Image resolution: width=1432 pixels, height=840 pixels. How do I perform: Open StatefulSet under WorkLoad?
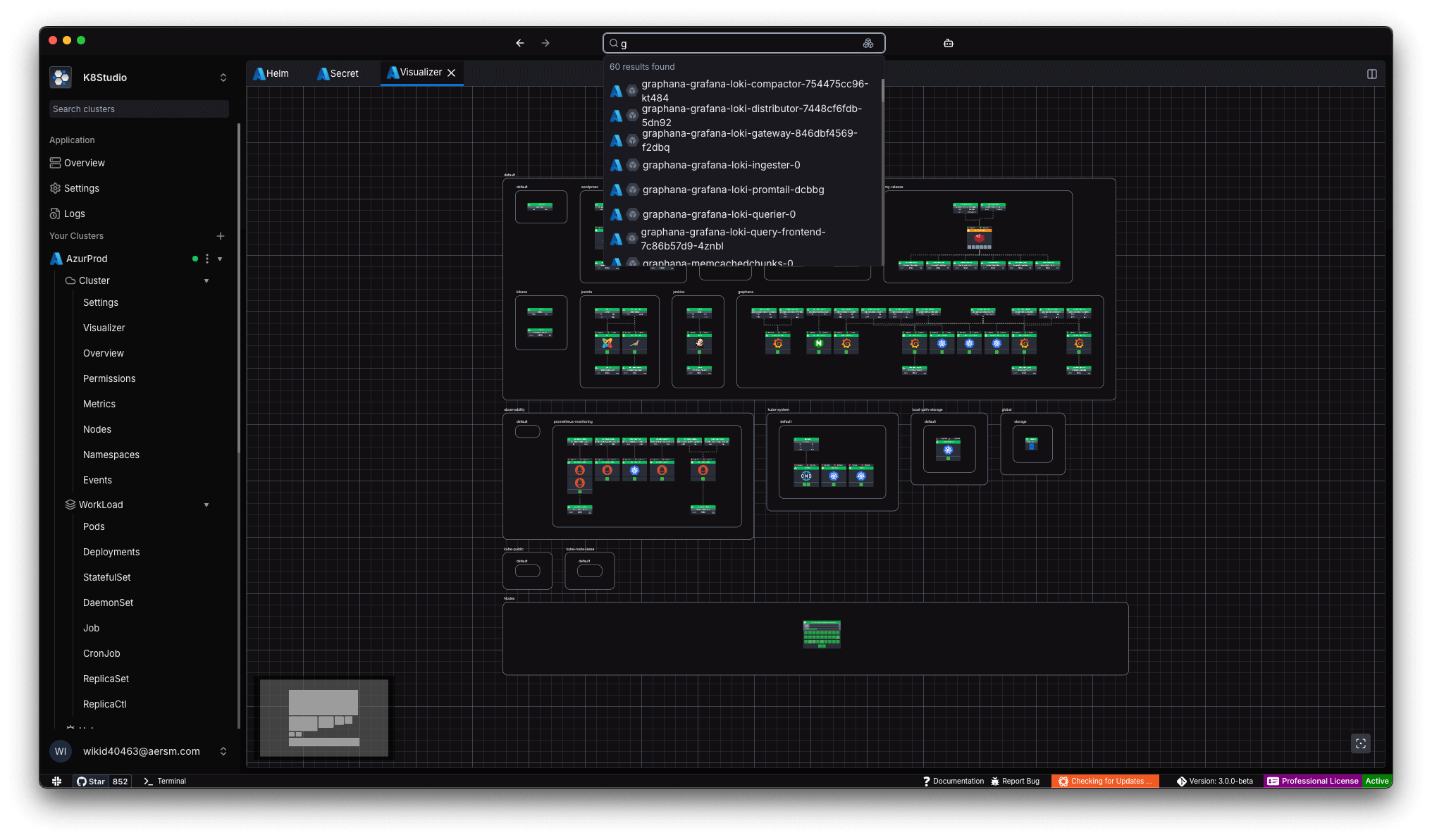click(x=107, y=577)
